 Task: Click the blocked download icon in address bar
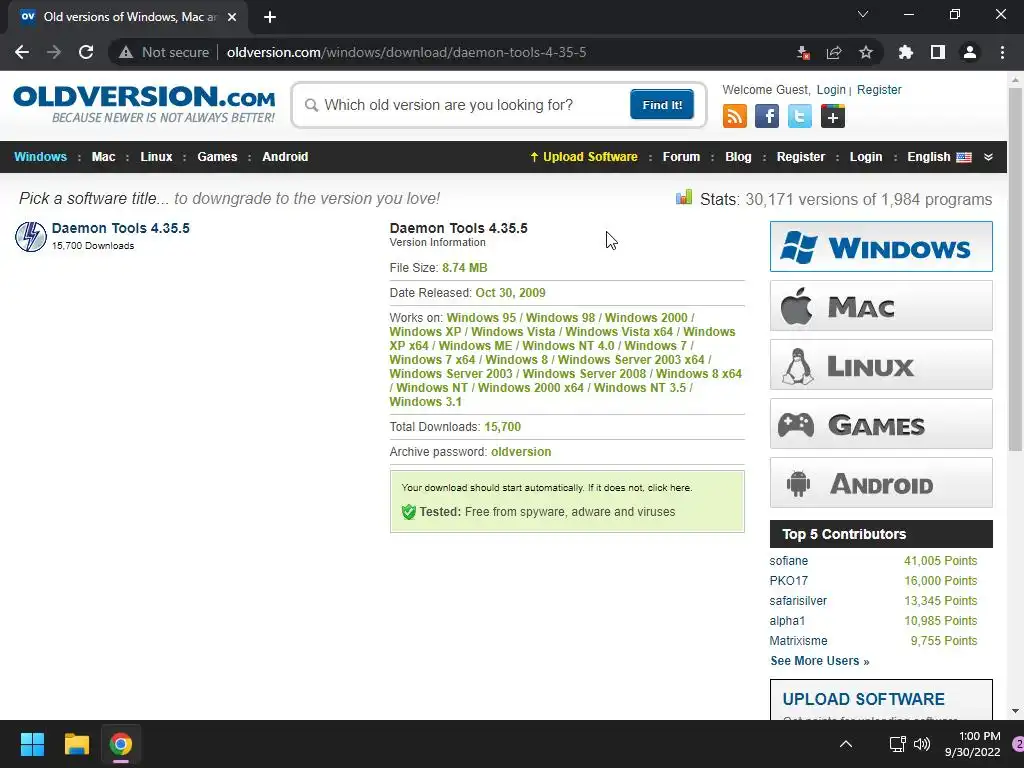tap(803, 52)
